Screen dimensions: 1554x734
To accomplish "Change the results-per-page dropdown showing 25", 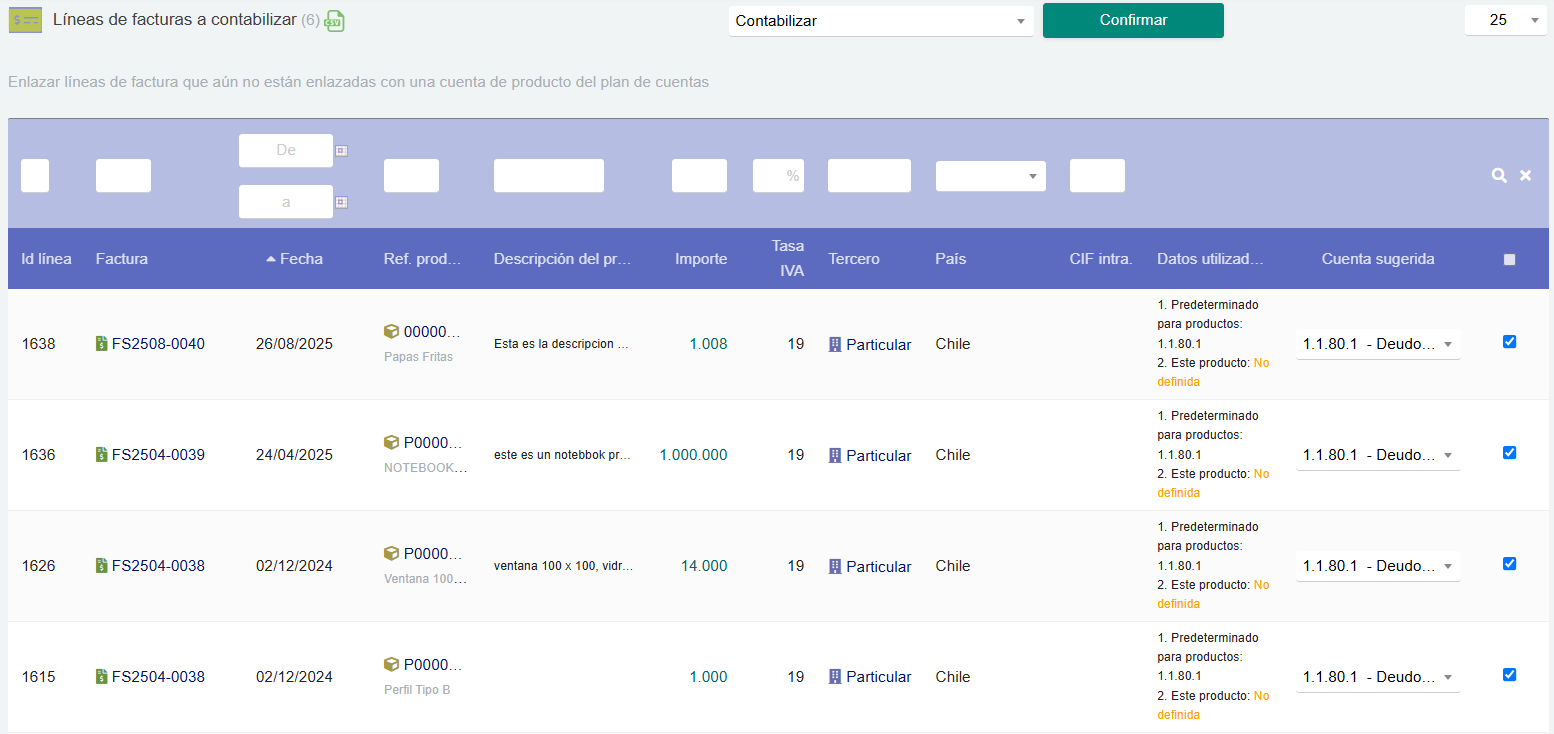I will pyautogui.click(x=1505, y=19).
